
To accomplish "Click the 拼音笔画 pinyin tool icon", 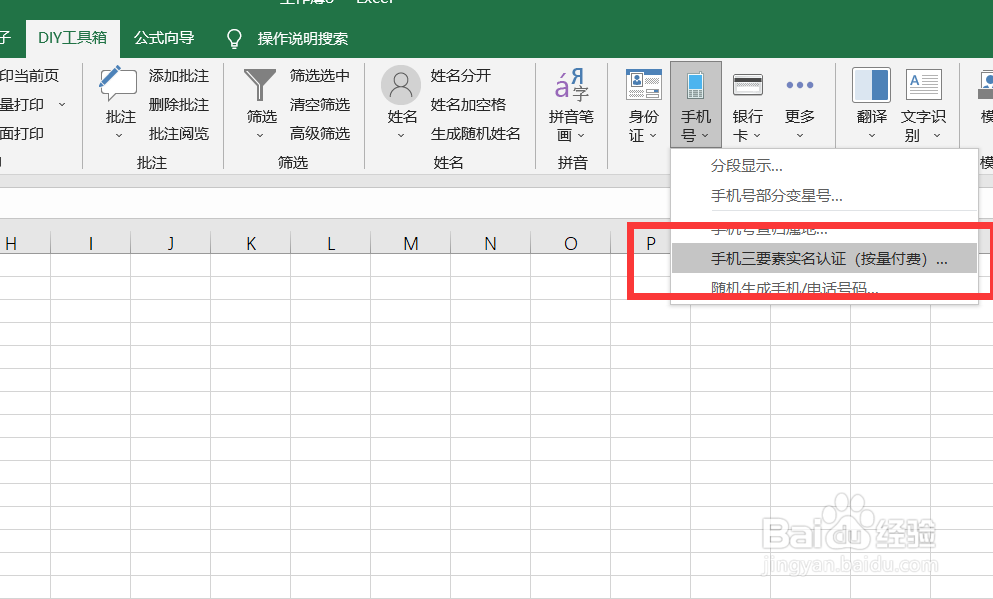I will click(572, 84).
